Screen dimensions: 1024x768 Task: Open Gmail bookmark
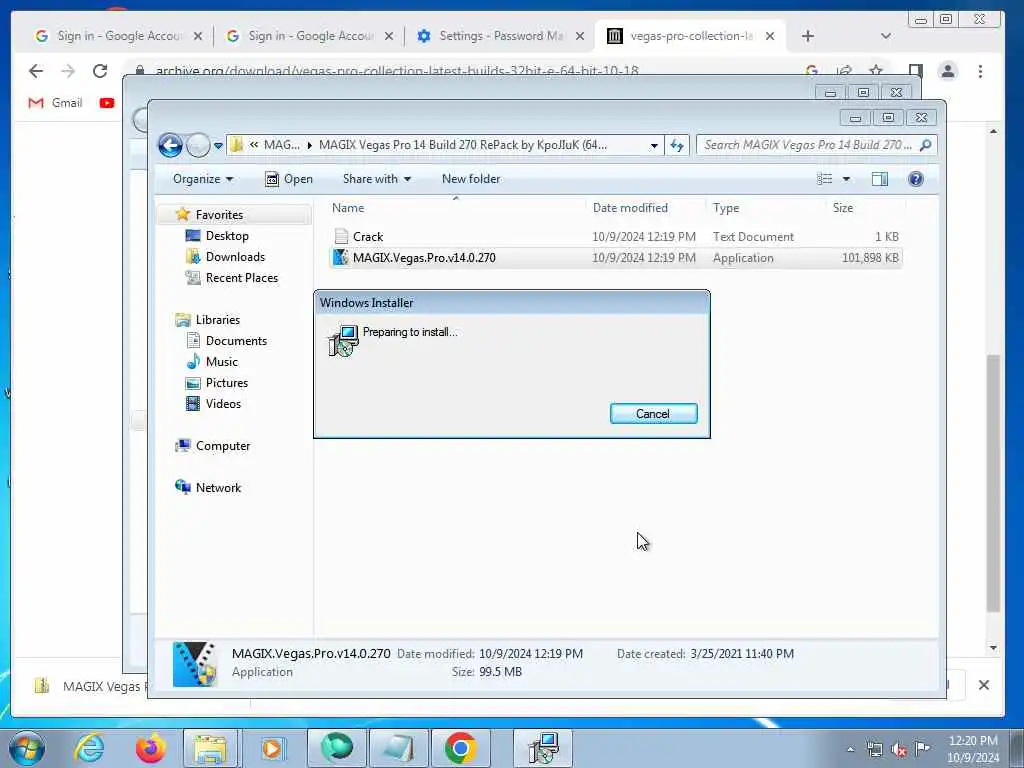click(x=56, y=103)
